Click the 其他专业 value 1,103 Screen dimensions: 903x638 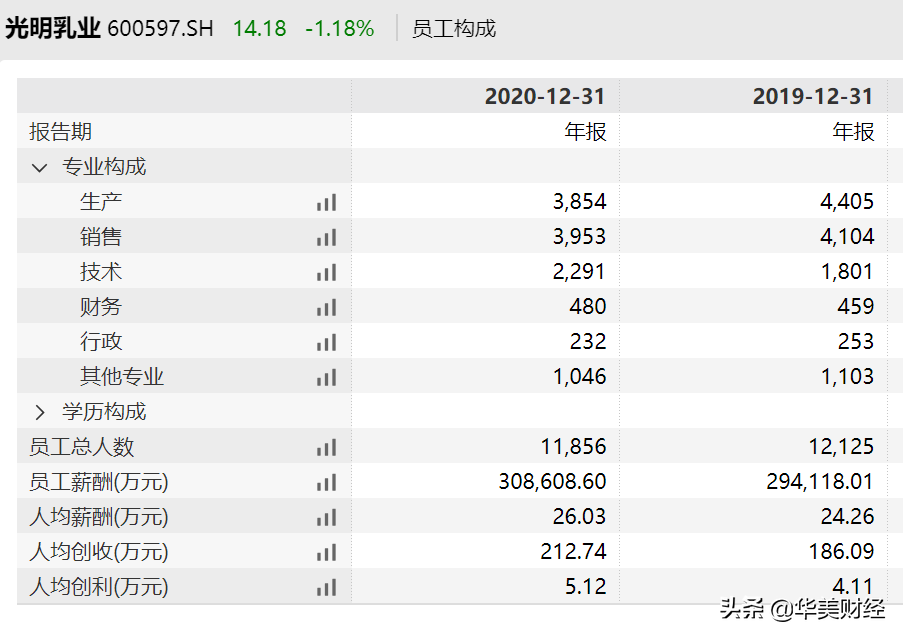coord(847,377)
